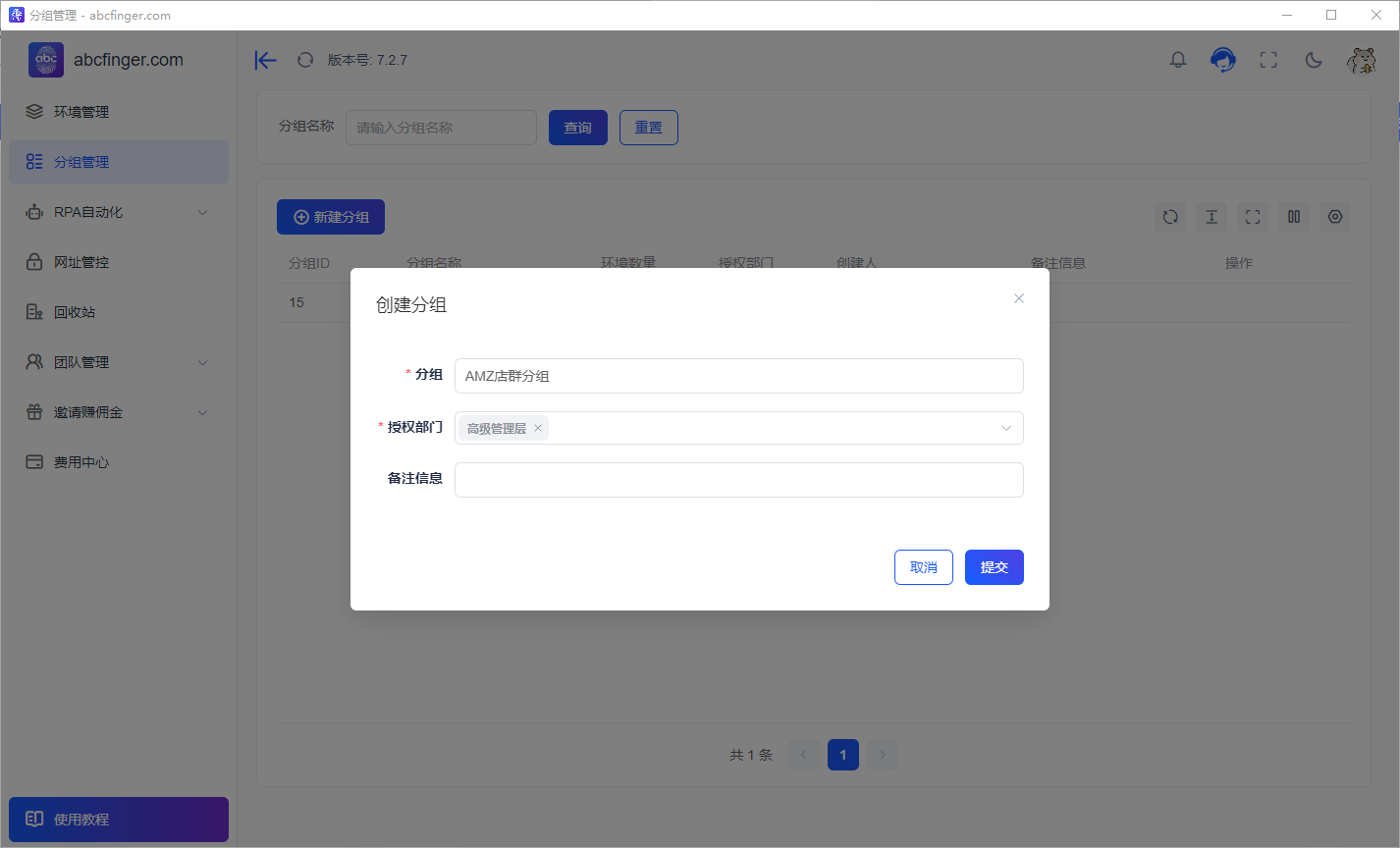Click the next page arrow
Viewport: 1400px width, 848px height.
point(883,755)
